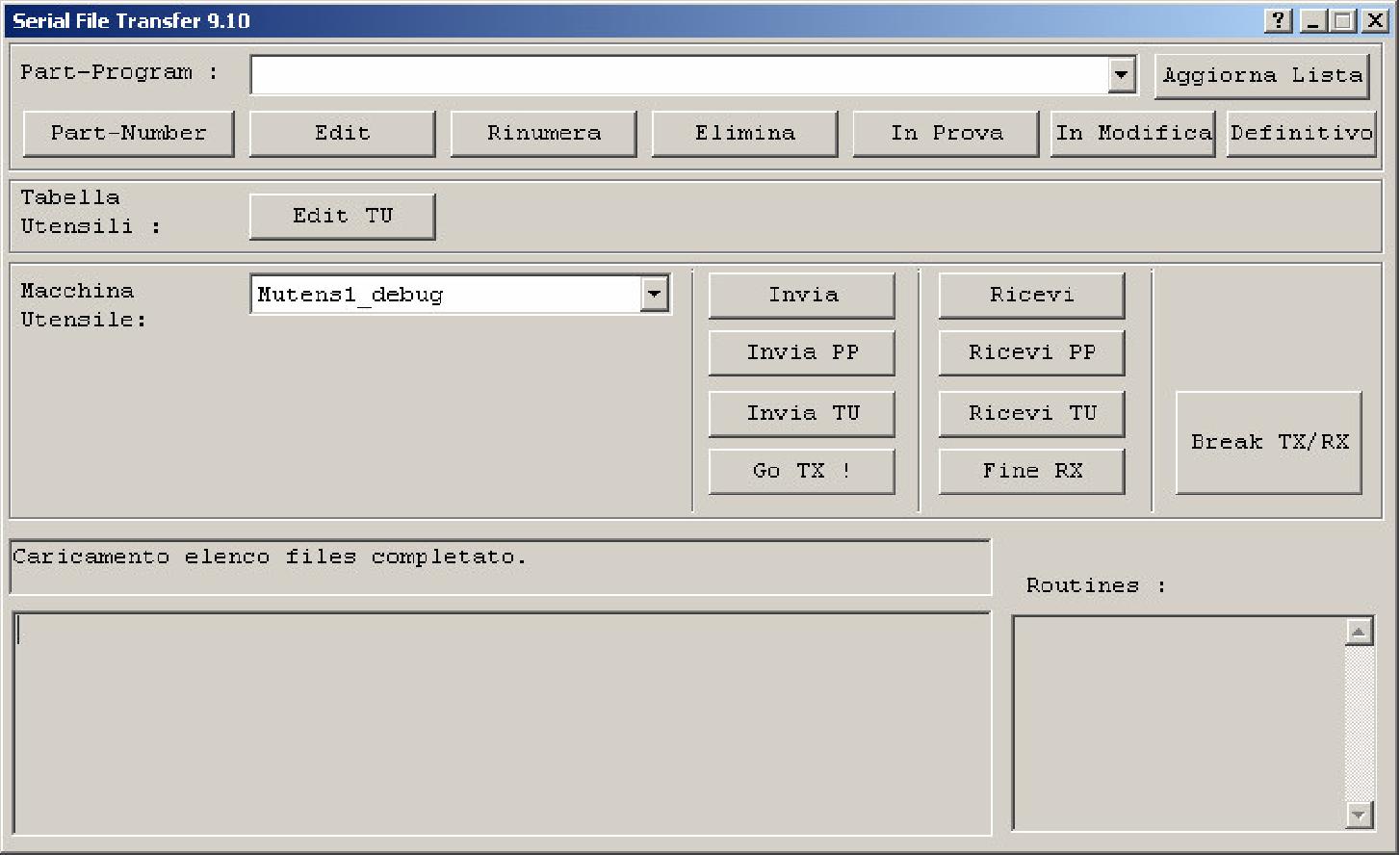End reception with Fine RX
The width and height of the screenshot is (1400, 855).
coord(1031,472)
